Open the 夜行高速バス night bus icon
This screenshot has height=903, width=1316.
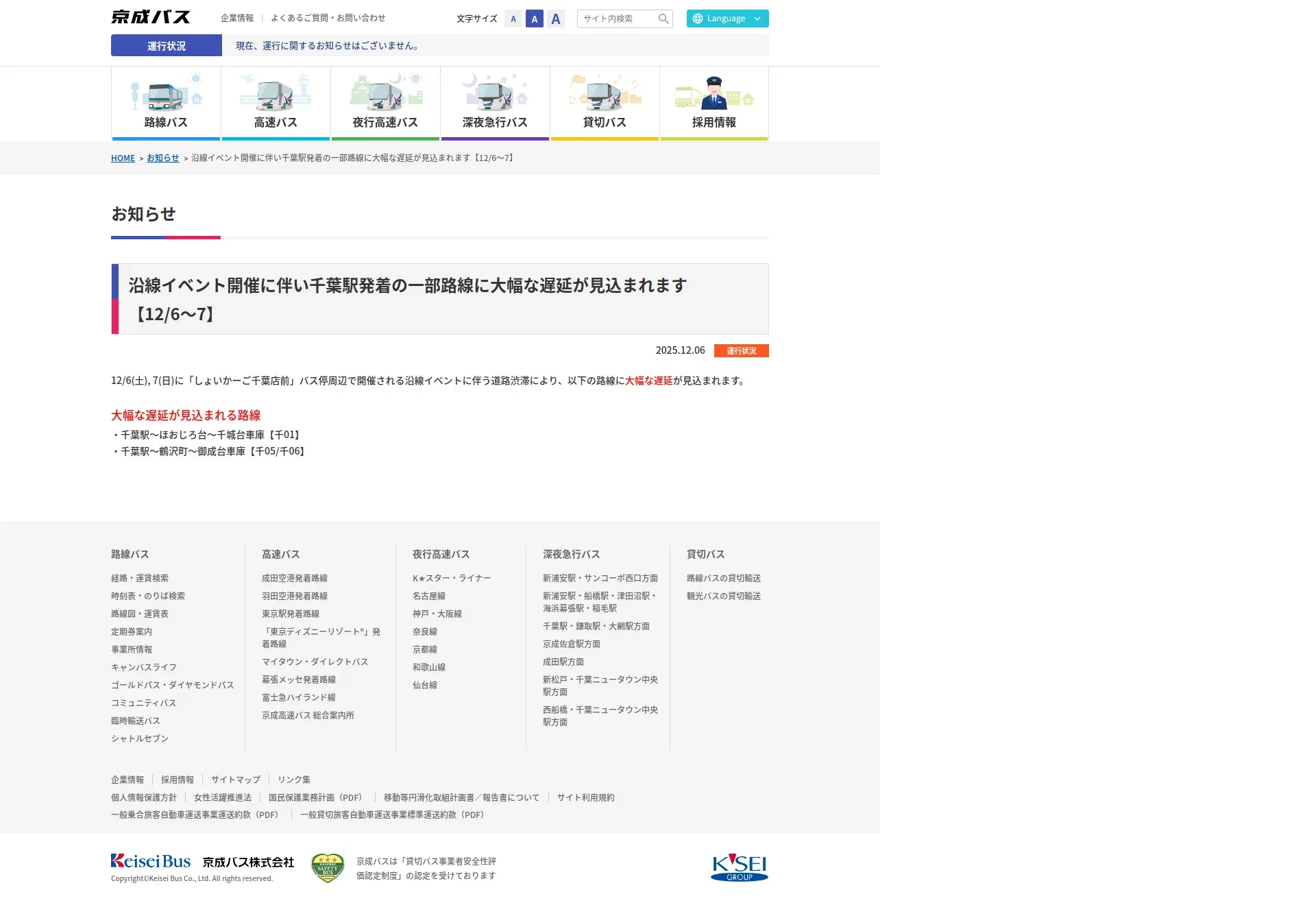[x=385, y=94]
